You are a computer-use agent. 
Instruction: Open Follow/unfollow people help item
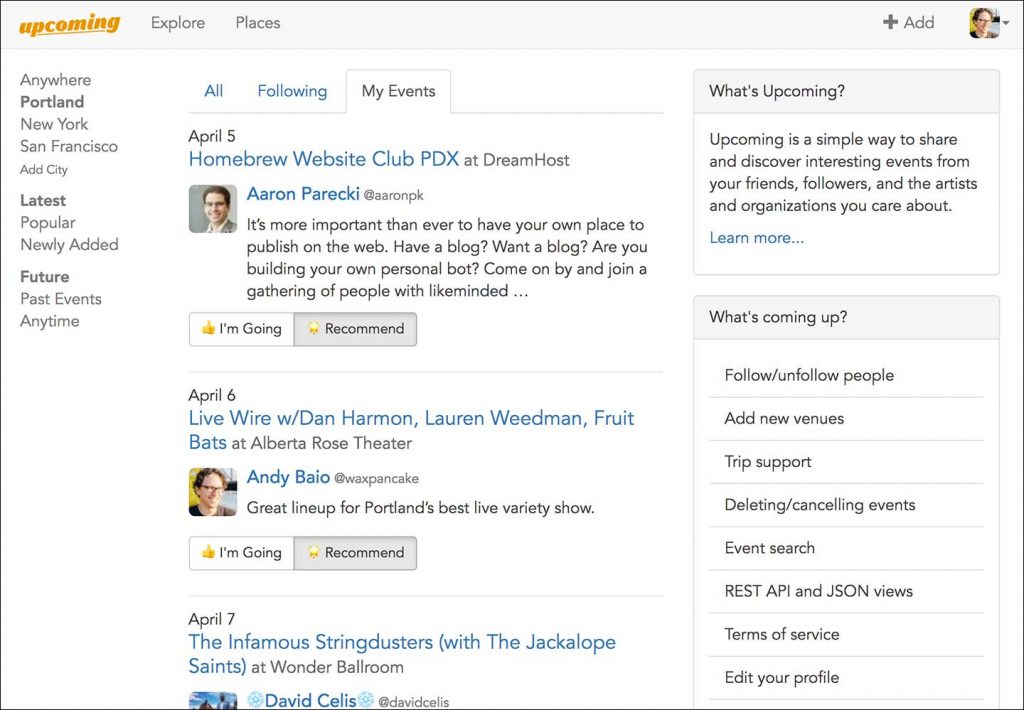click(846, 376)
